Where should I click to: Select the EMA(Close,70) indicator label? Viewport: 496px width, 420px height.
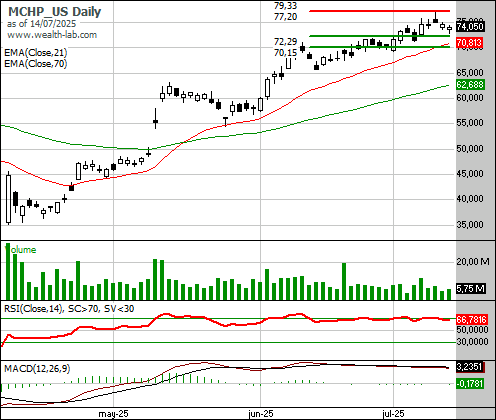[36, 63]
